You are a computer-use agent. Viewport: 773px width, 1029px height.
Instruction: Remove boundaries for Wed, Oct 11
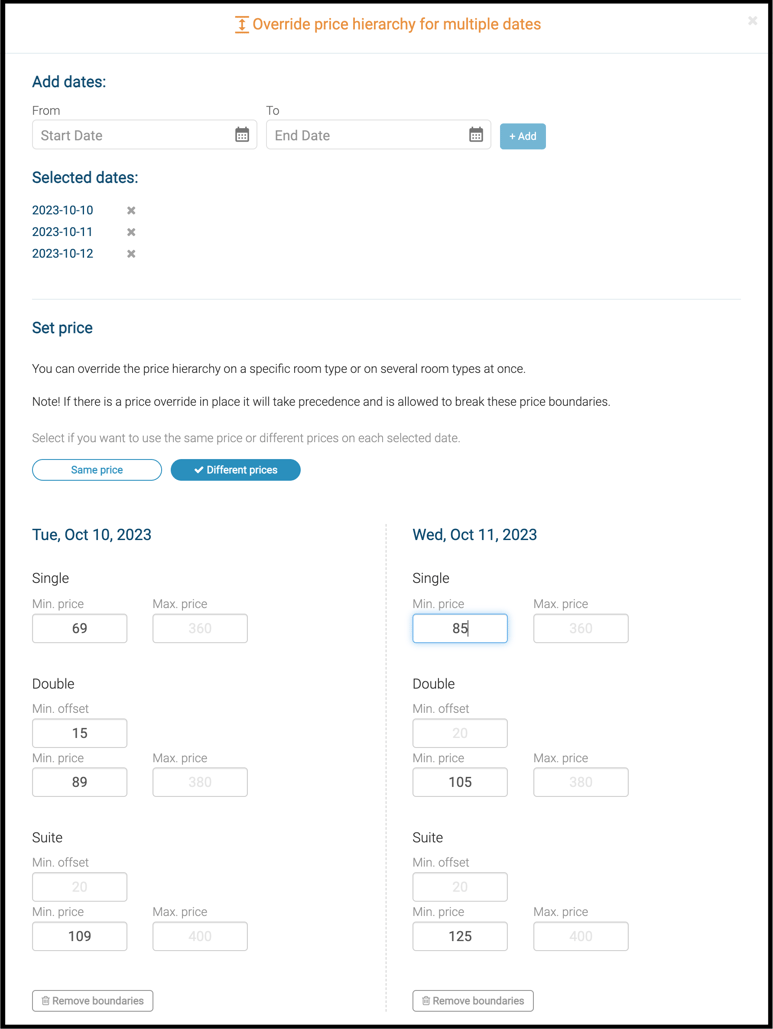pos(473,1000)
